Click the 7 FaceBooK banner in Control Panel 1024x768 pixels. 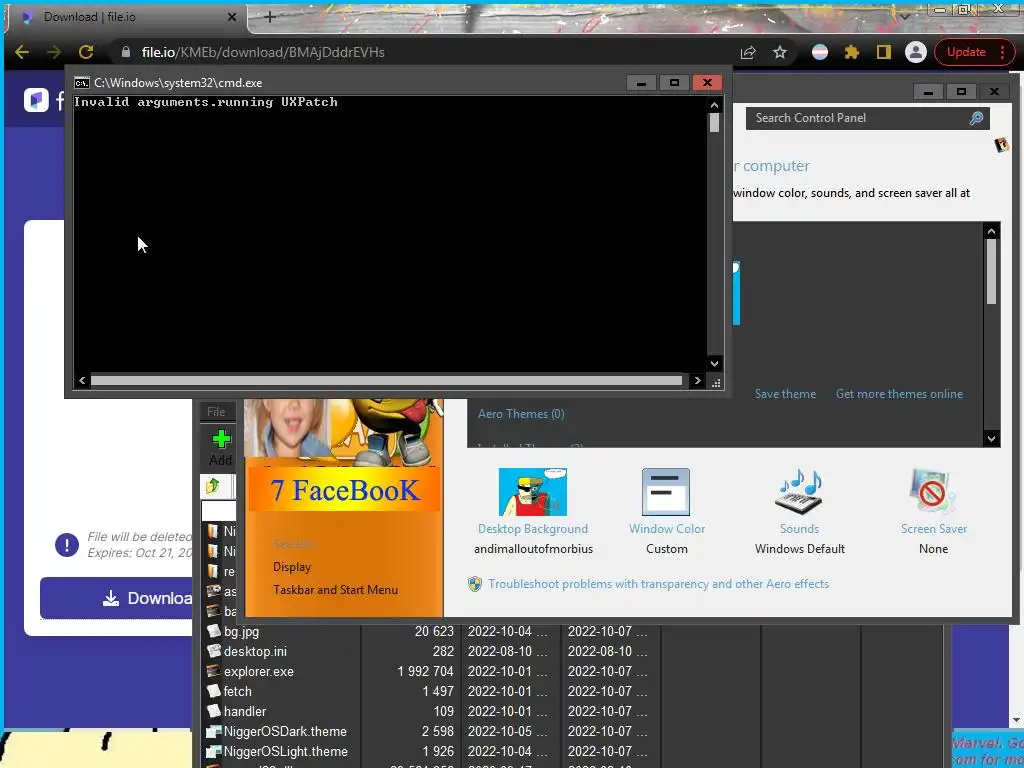point(344,490)
